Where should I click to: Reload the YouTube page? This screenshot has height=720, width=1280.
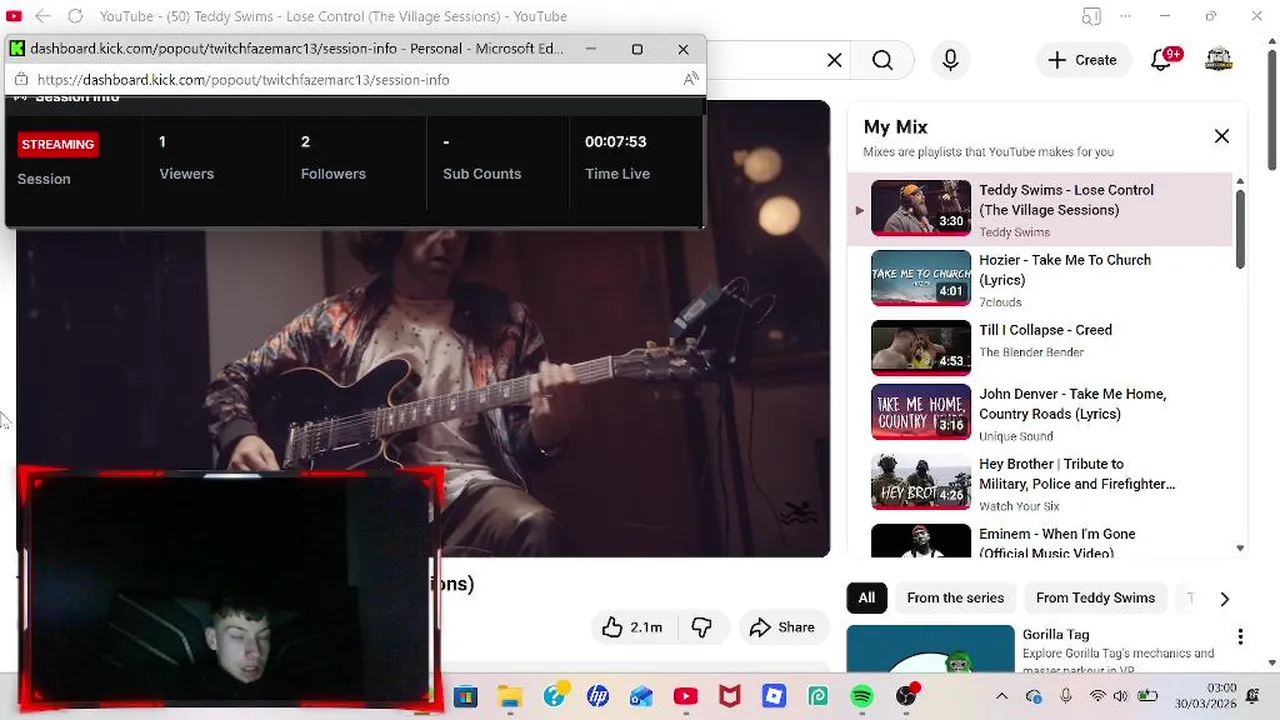point(75,16)
